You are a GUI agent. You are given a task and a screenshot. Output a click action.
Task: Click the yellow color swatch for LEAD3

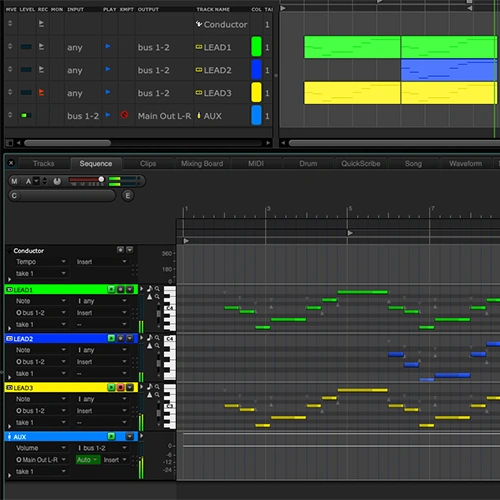coord(256,92)
